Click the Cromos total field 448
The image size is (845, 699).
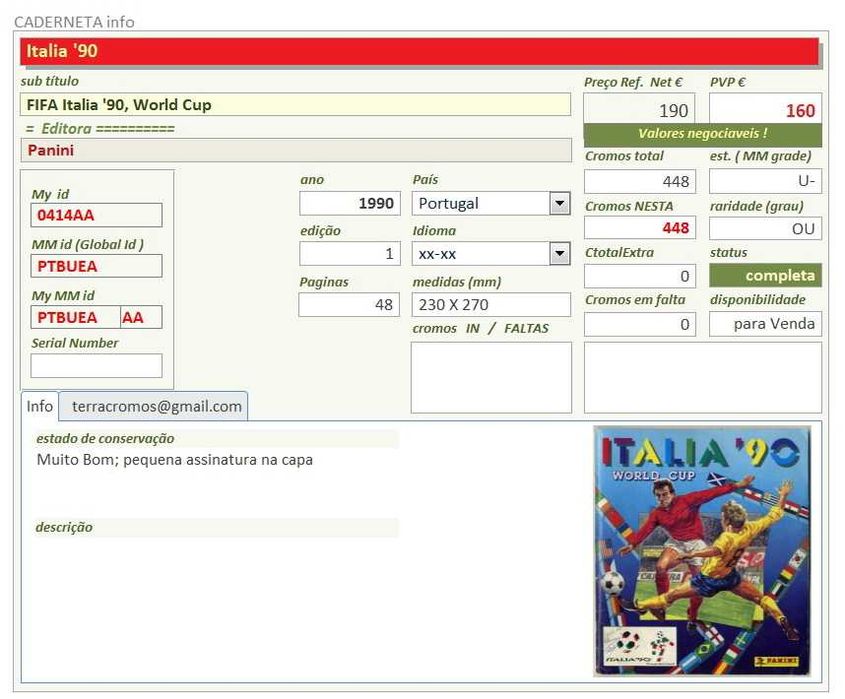click(x=640, y=181)
